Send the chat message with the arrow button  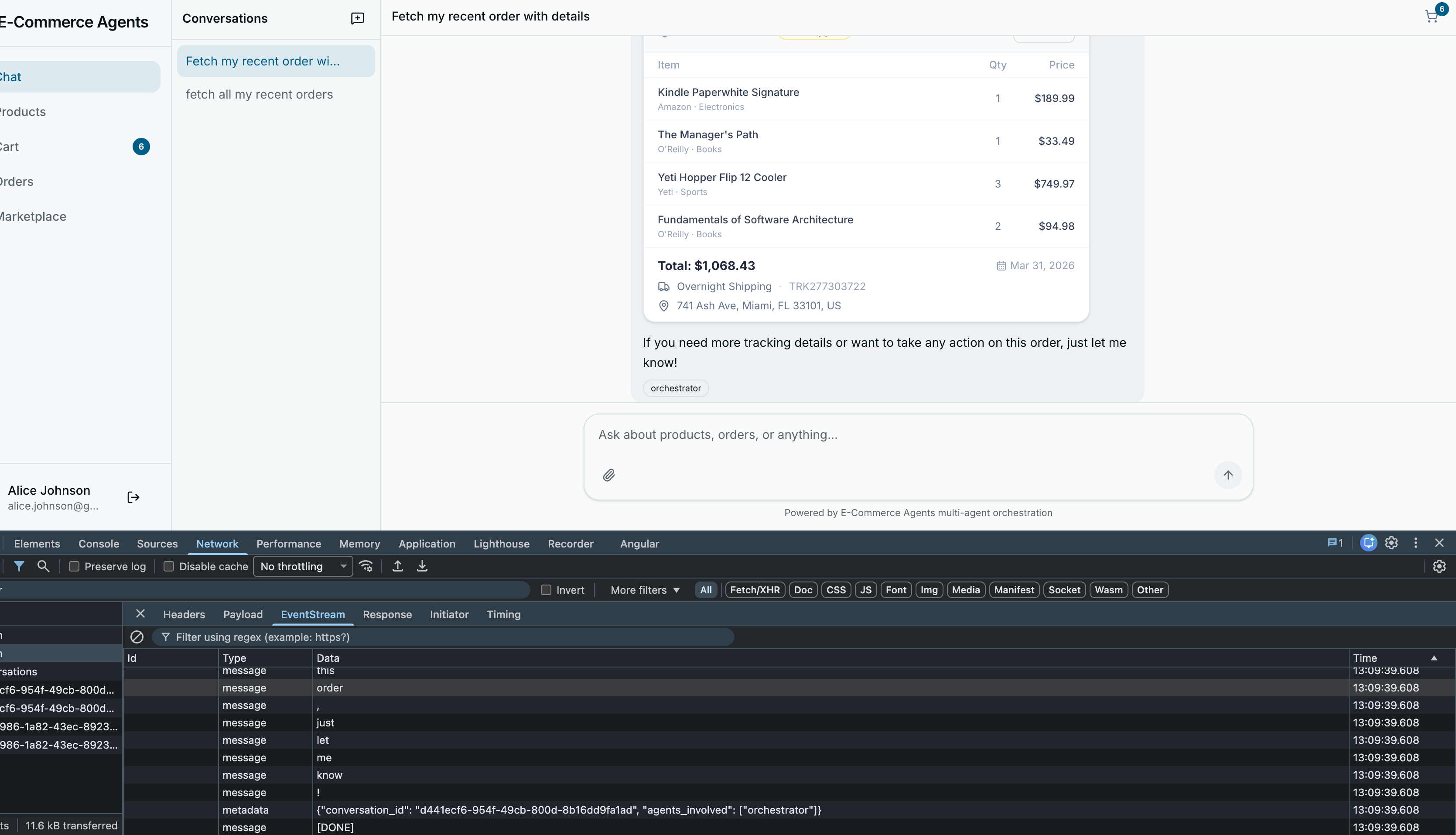click(x=1228, y=475)
